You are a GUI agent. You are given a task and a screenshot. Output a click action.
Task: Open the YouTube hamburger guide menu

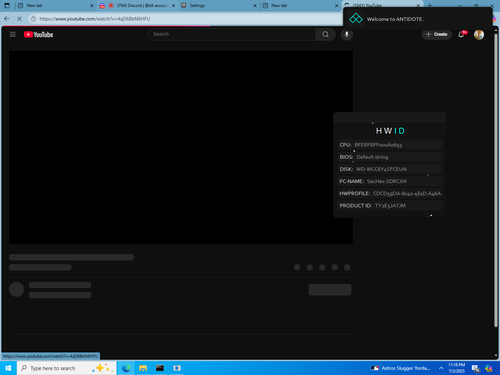(13, 34)
